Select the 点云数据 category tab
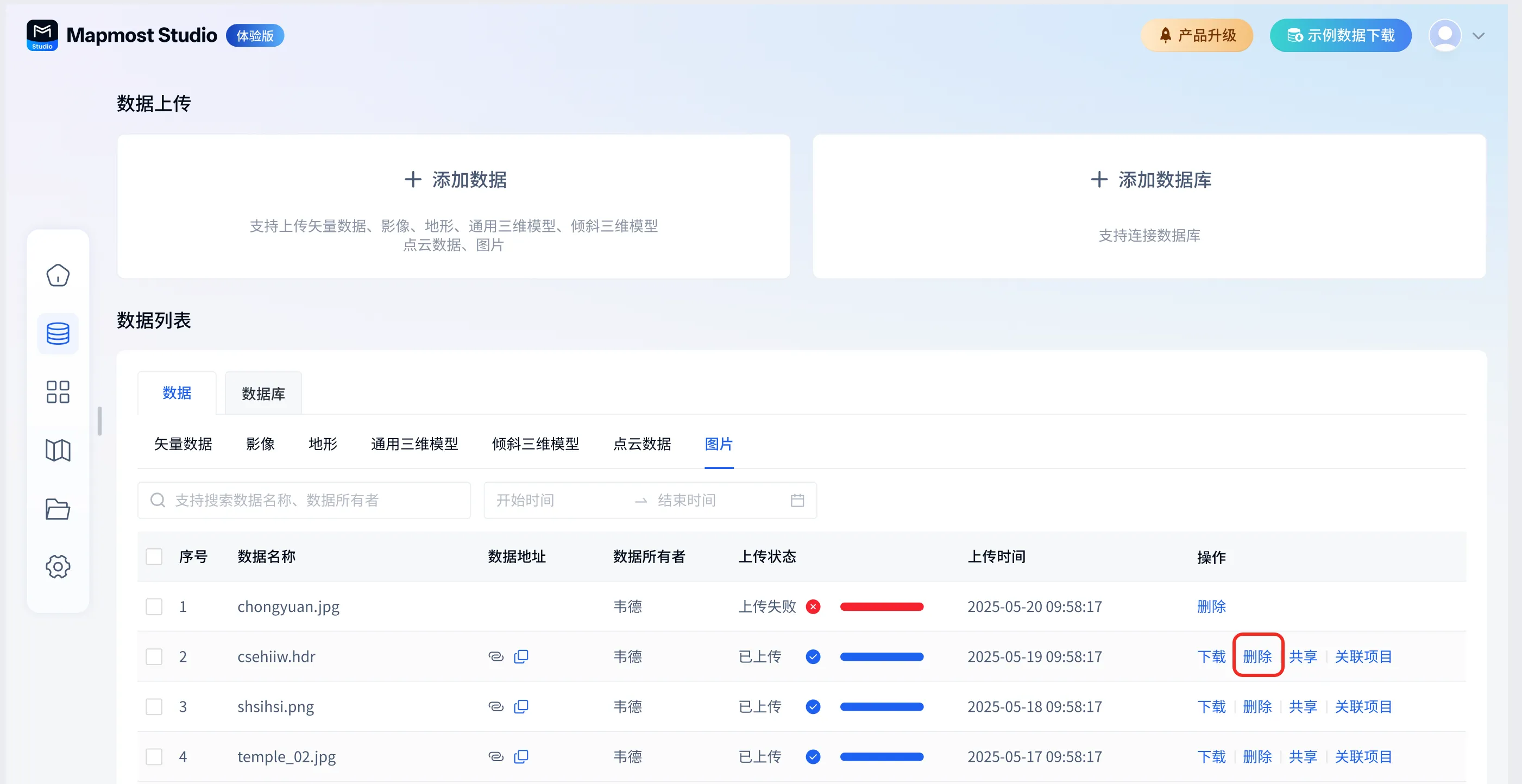 click(641, 444)
